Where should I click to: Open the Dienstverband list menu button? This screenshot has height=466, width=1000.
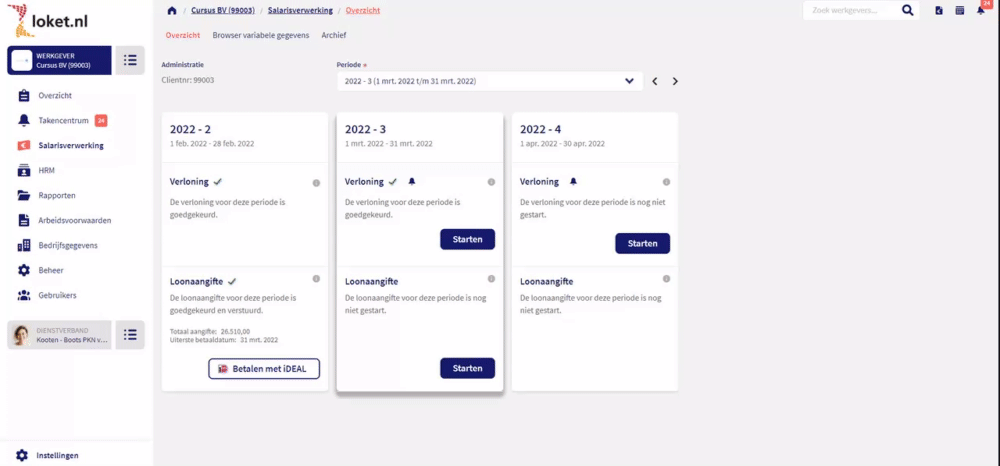tap(130, 335)
